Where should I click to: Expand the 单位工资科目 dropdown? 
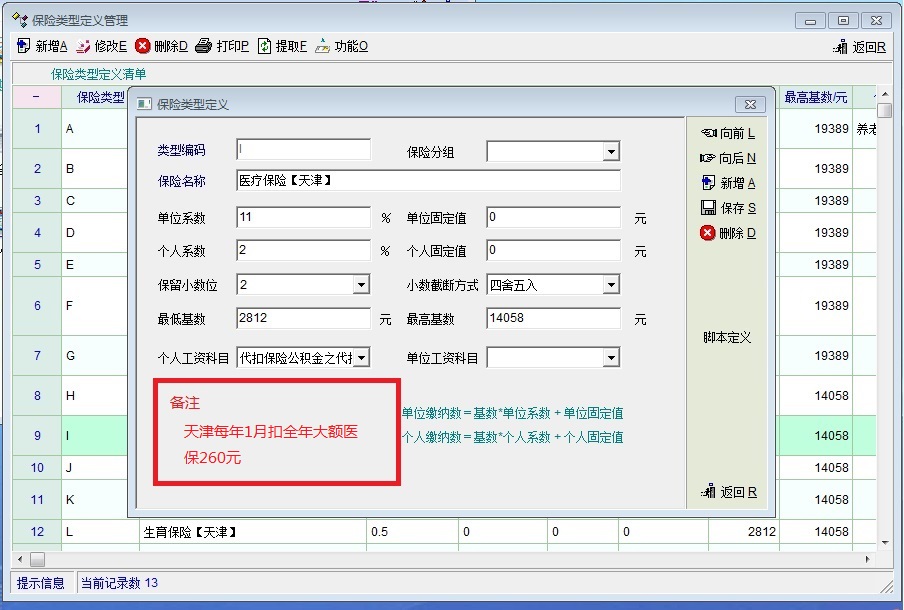(x=610, y=358)
